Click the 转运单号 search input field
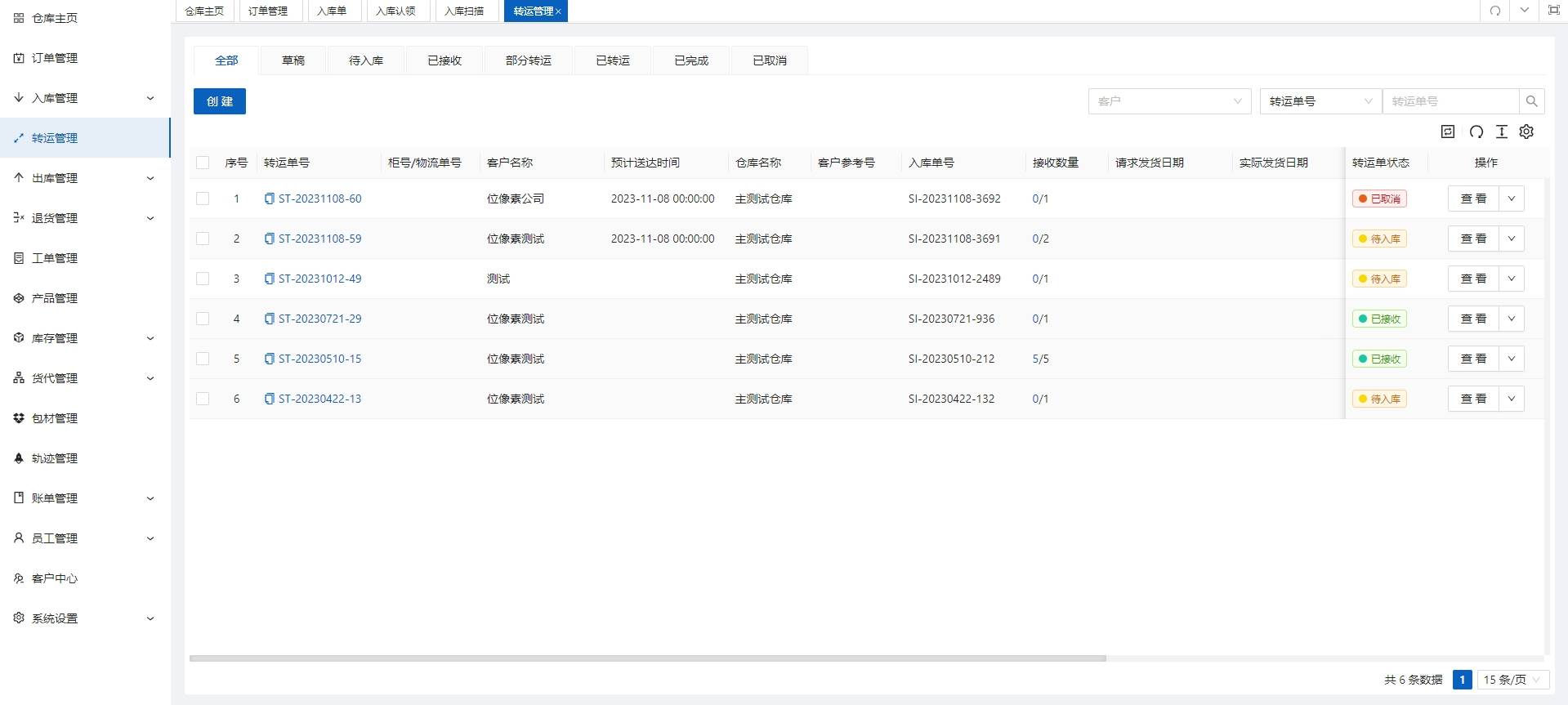This screenshot has height=705, width=1568. tap(1450, 101)
